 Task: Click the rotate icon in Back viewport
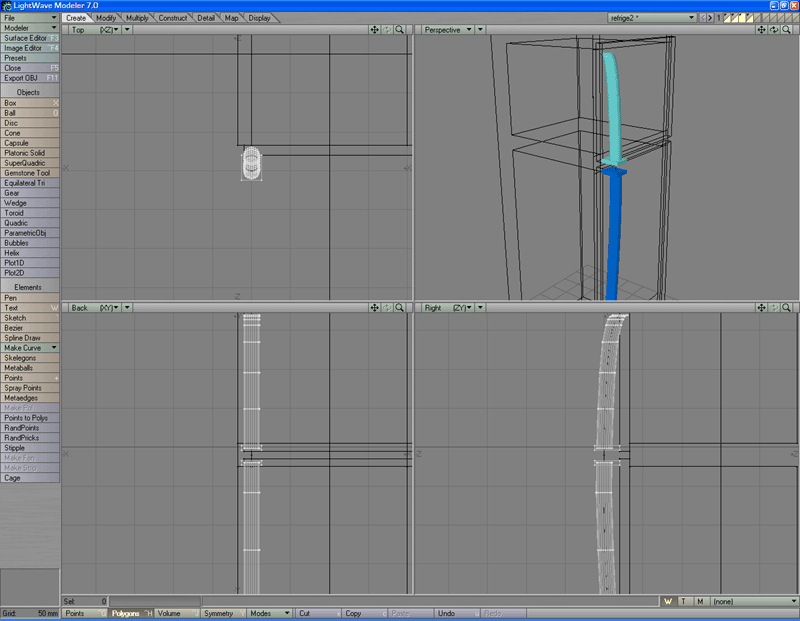coord(387,308)
